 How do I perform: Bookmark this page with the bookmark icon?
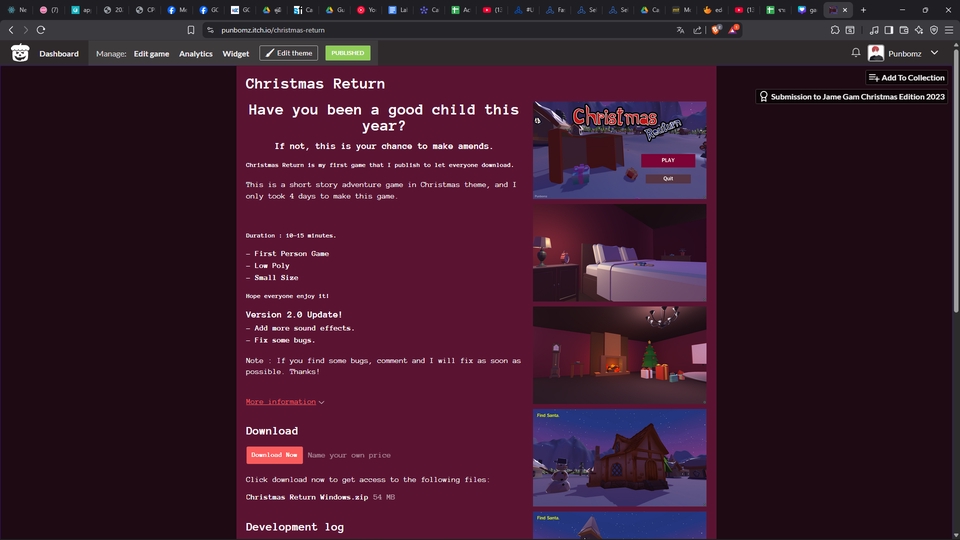191,30
